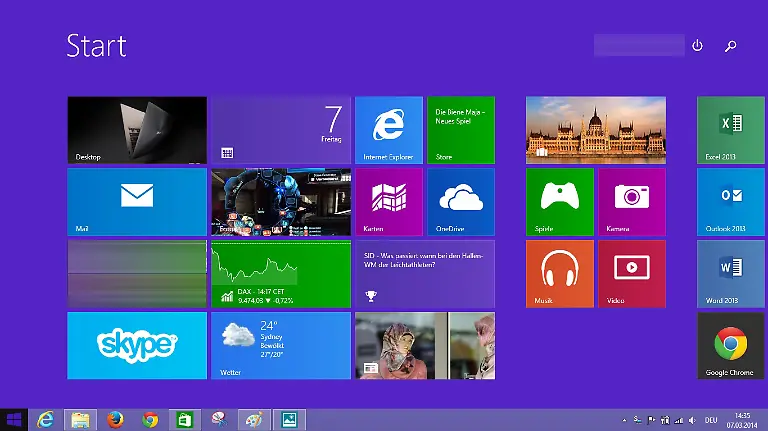Image resolution: width=768 pixels, height=431 pixels.
Task: Open the Action Center flag icon
Action: click(x=651, y=420)
